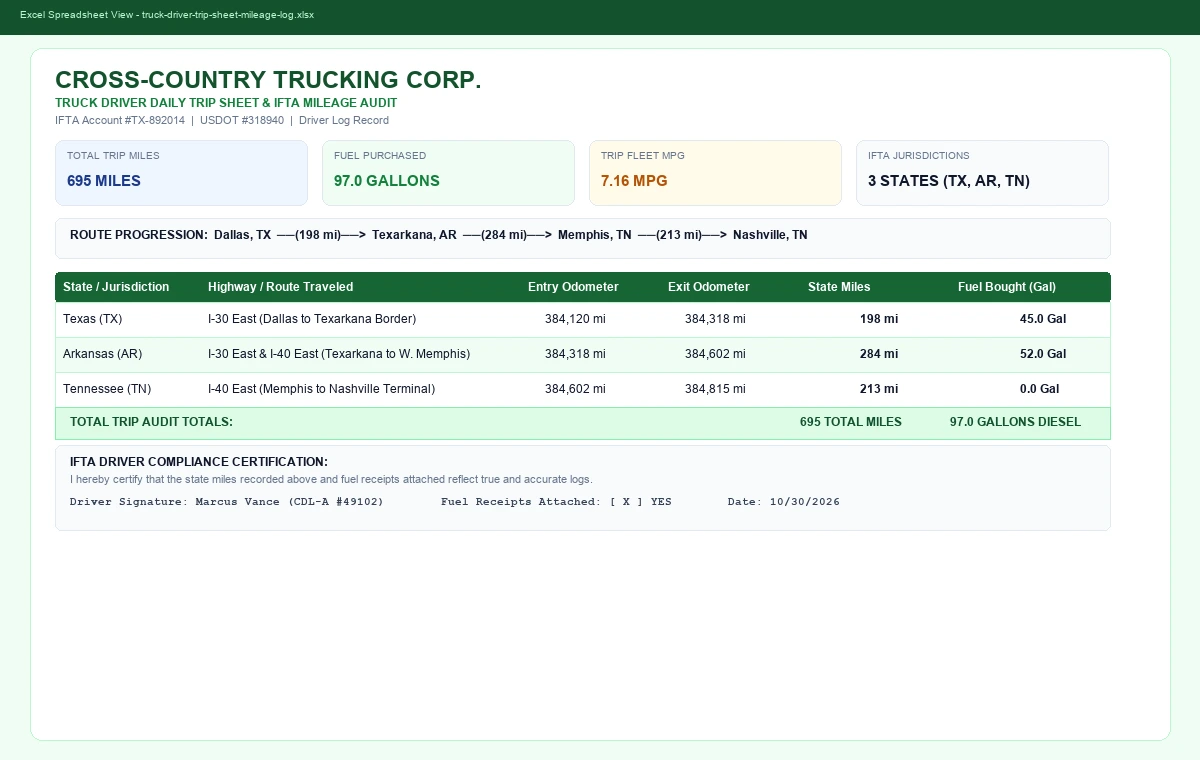
Task: Click the I-40 East Memphis to Nashville cell
Action: [x=321, y=389]
